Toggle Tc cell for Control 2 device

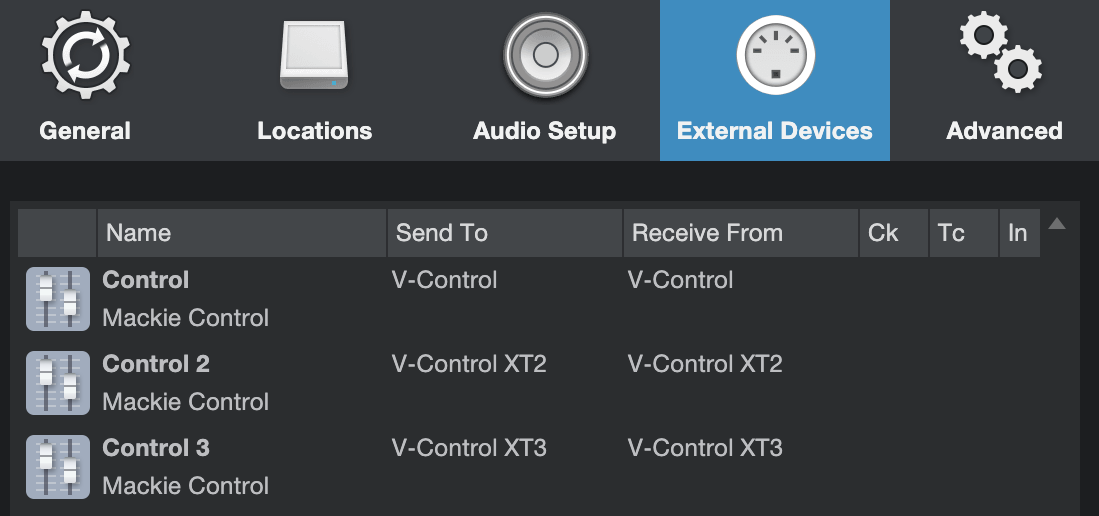pyautogui.click(x=963, y=383)
